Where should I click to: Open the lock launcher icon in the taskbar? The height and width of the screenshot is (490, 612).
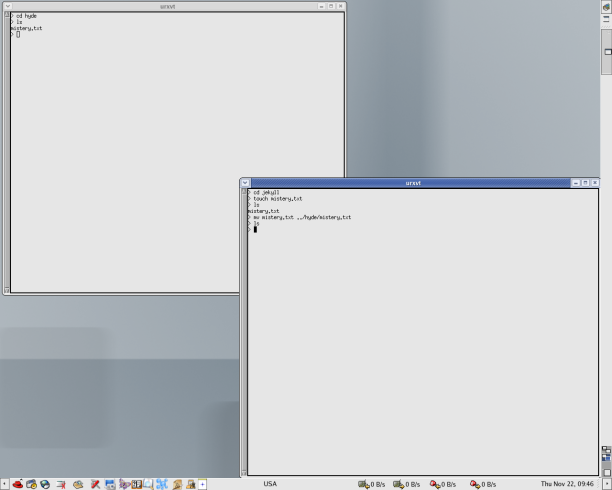[x=191, y=484]
